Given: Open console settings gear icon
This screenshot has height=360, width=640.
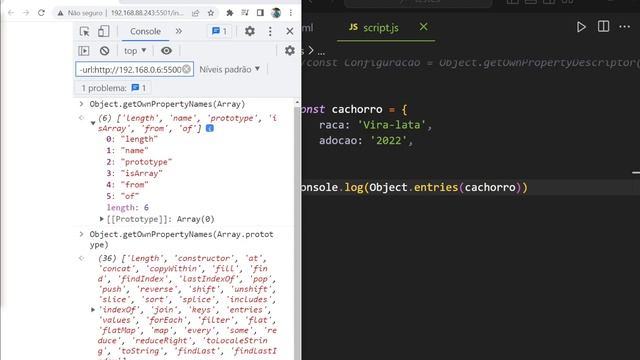Looking at the screenshot, I should coord(290,51).
